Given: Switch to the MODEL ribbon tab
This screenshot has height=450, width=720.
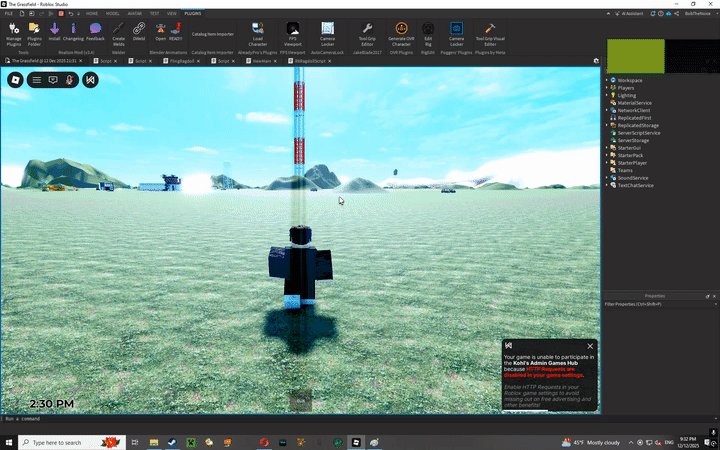Looking at the screenshot, I should pos(113,14).
